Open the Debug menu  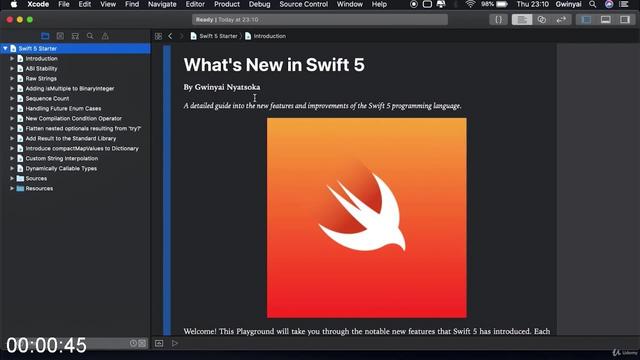(x=260, y=4)
